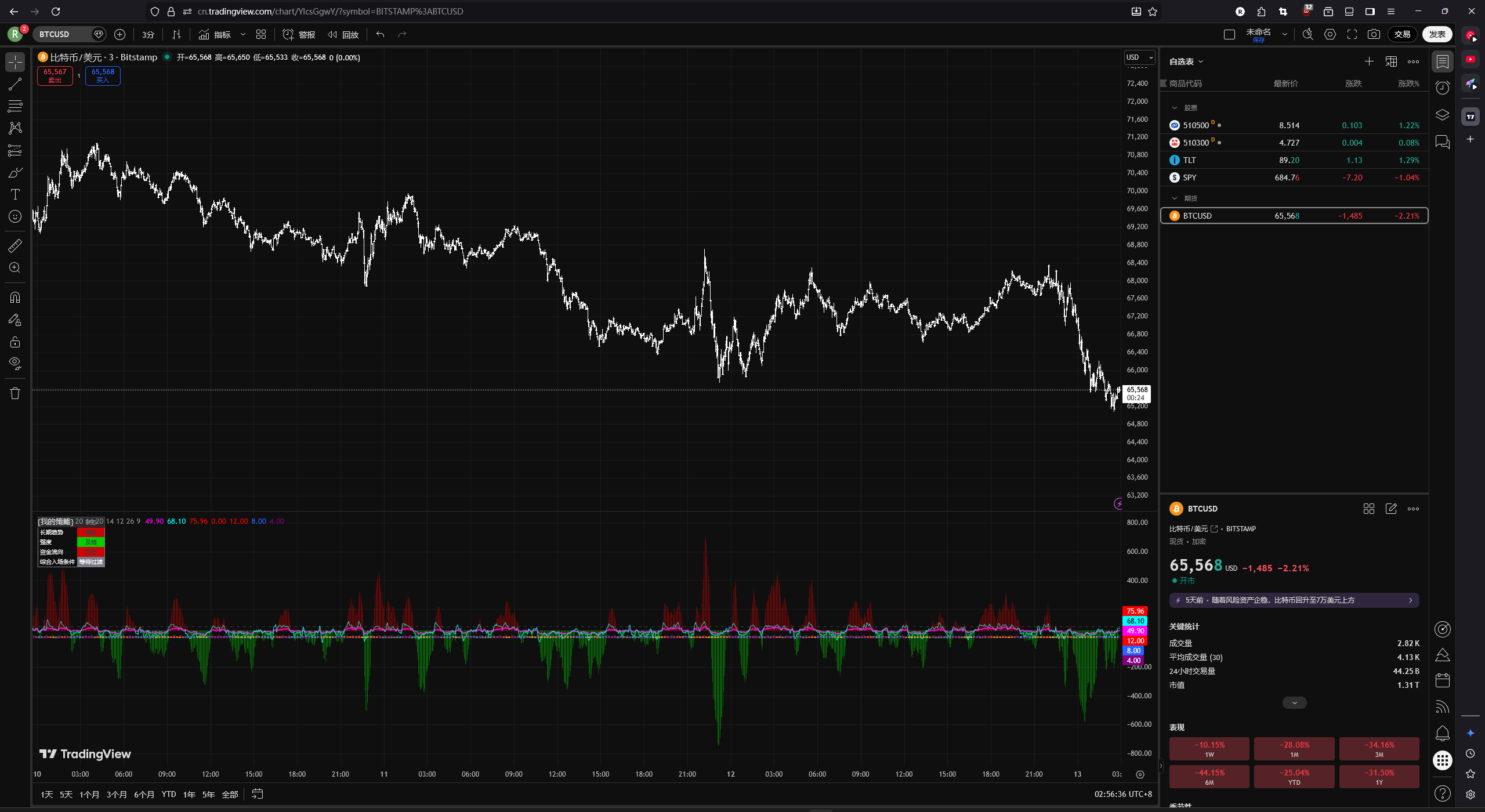Viewport: 1485px width, 812px height.
Task: Select the trend line drawing tool
Action: (x=15, y=85)
